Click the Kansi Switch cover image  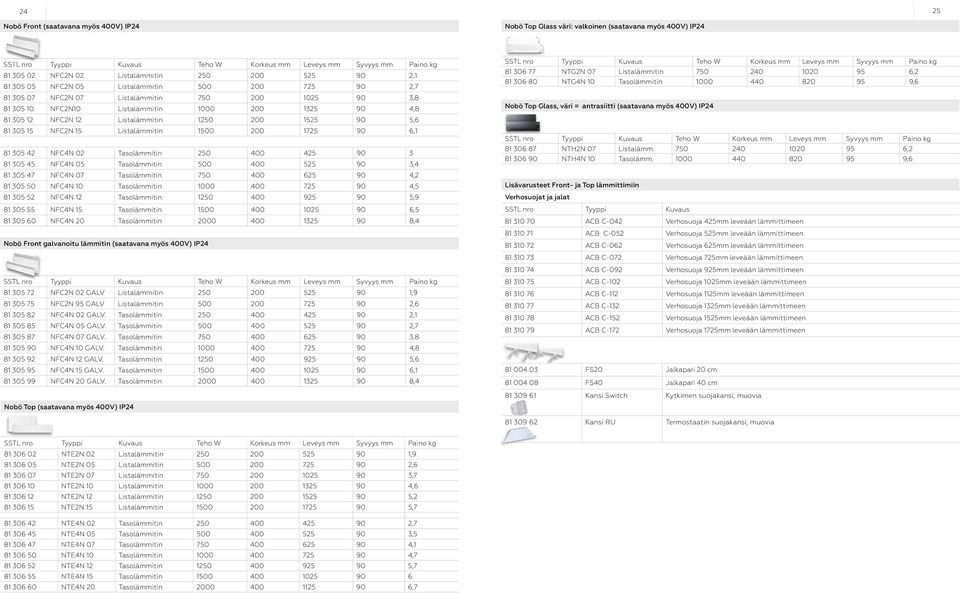(519, 407)
